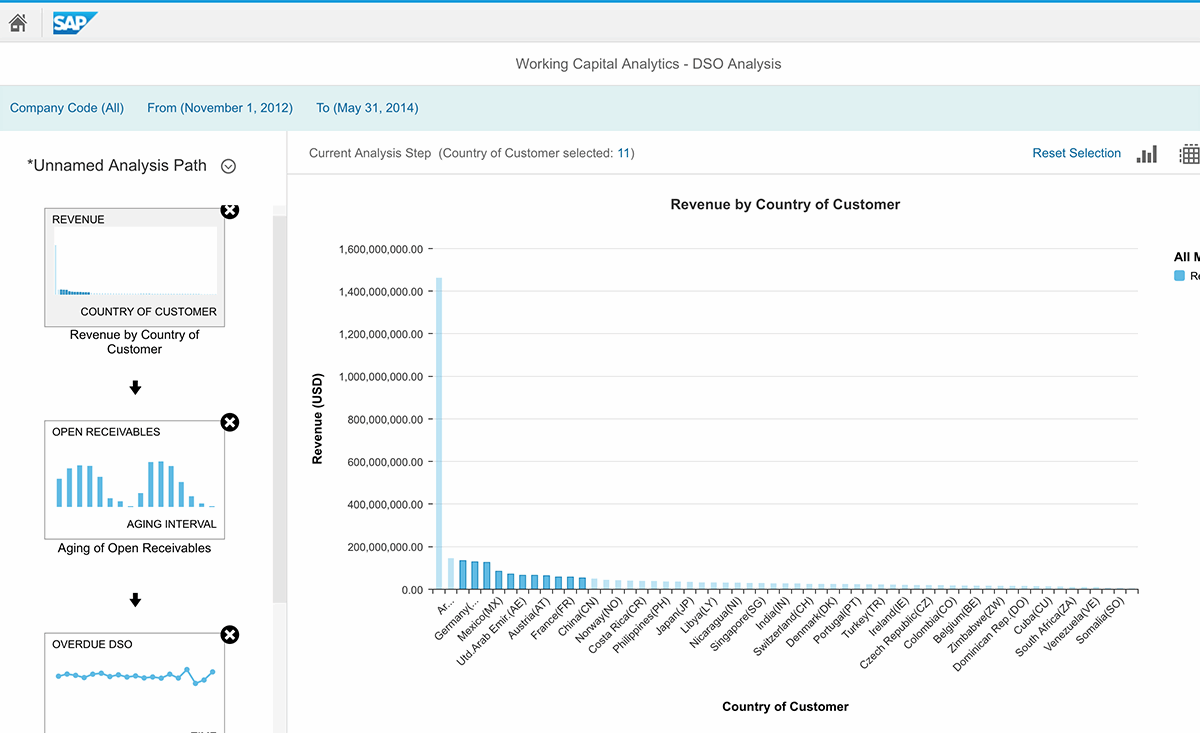
Task: Click the legend color swatch for revenue
Action: tap(1179, 276)
